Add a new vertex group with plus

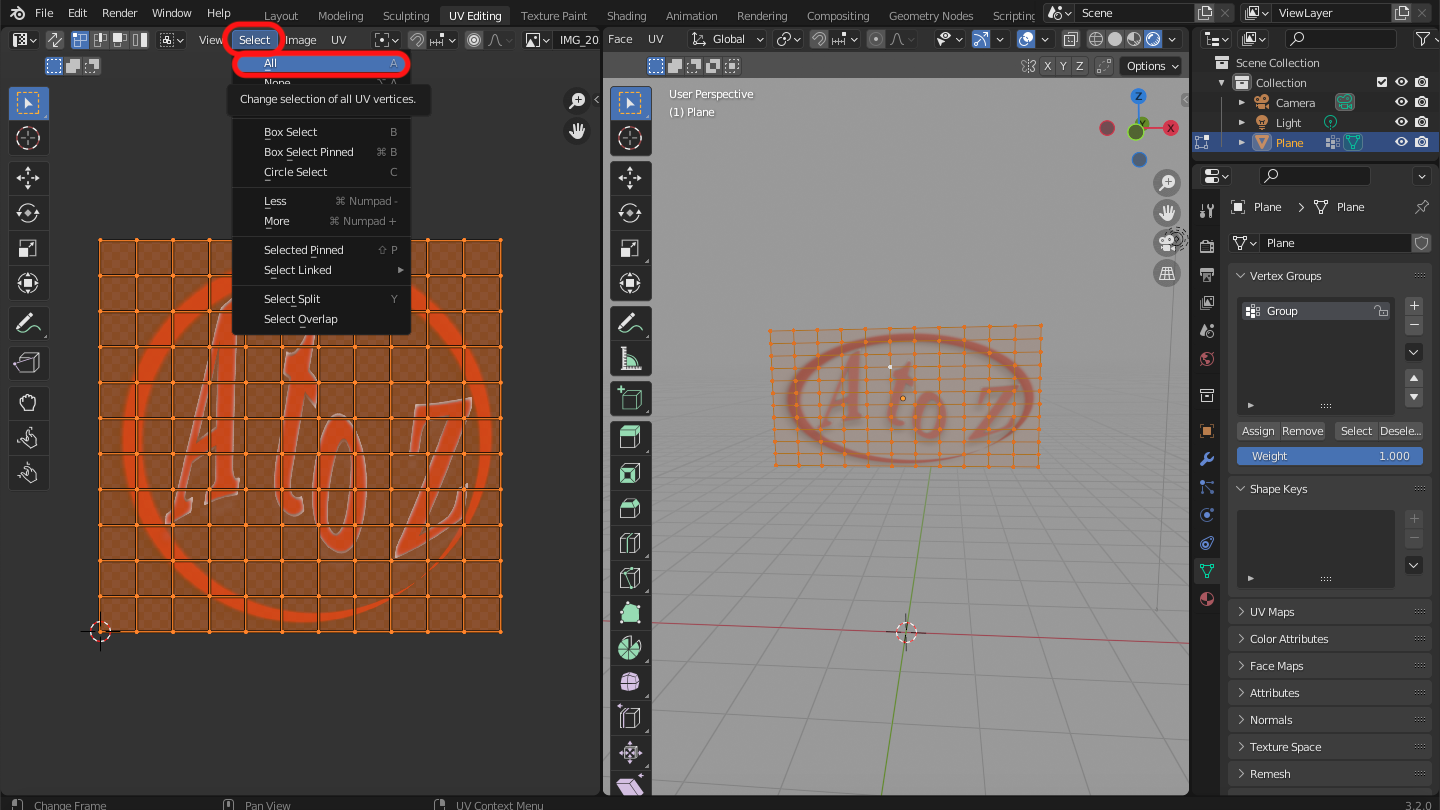click(1414, 306)
